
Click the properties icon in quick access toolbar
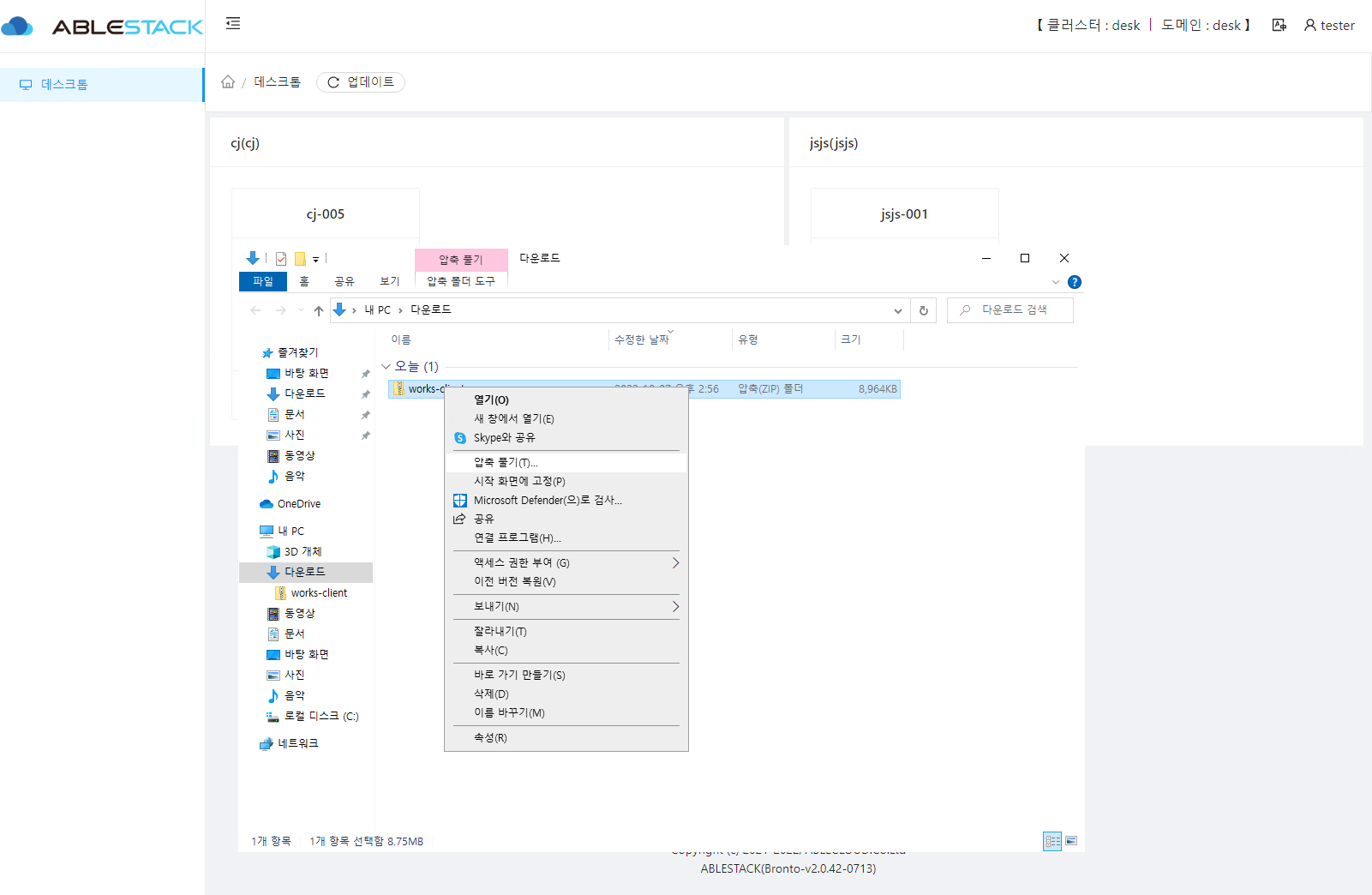(x=281, y=258)
